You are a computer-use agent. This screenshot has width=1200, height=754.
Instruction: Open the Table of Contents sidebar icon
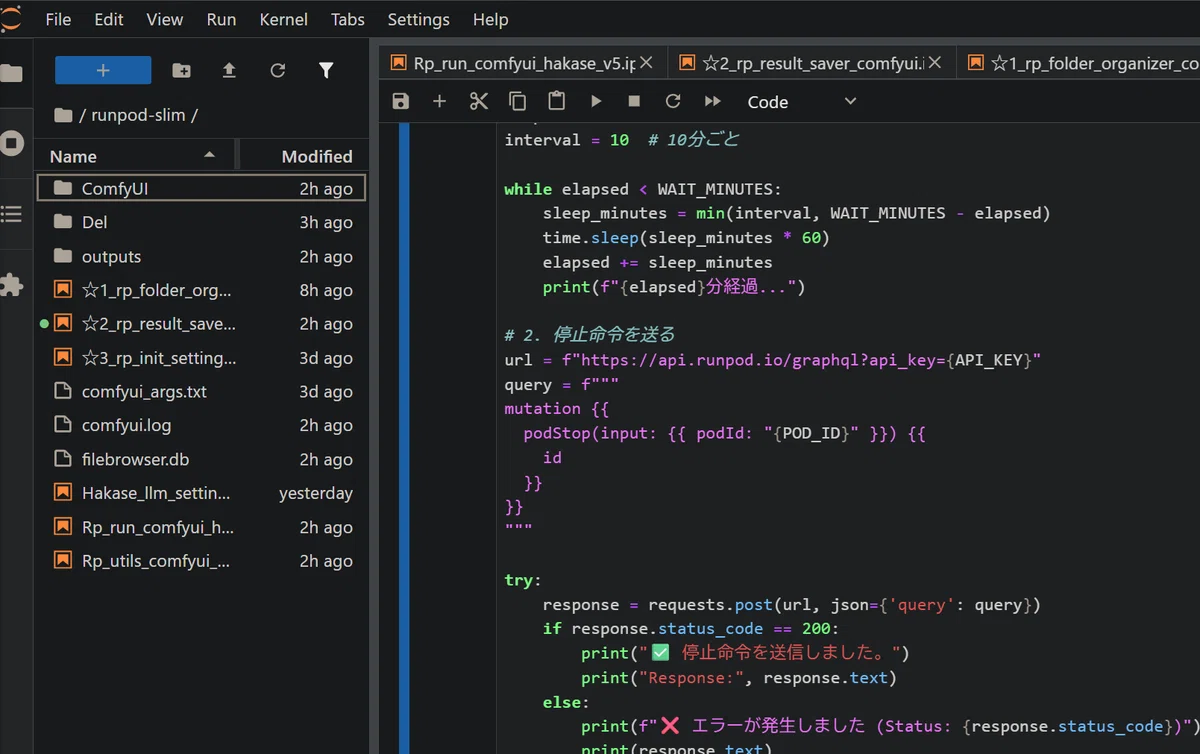click(x=12, y=214)
